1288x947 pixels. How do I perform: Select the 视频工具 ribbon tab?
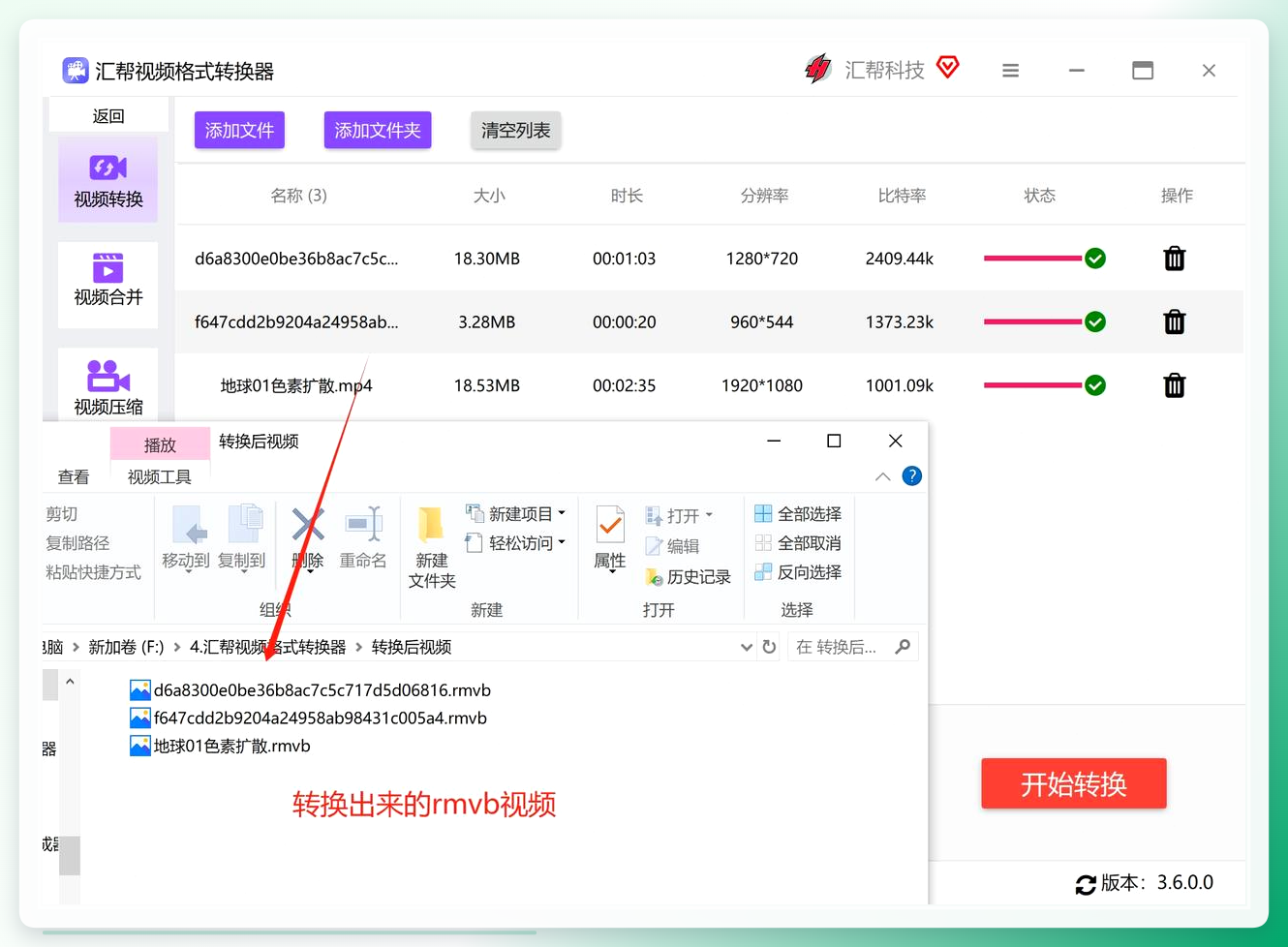pos(160,476)
